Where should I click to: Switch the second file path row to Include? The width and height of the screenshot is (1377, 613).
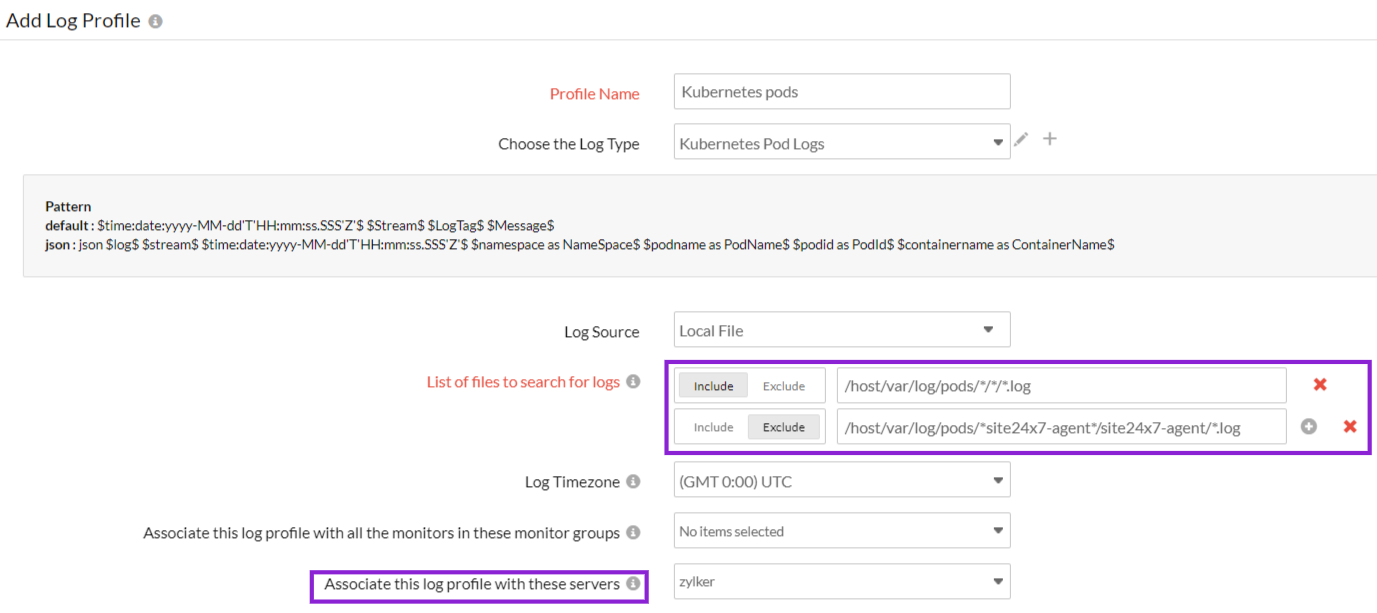[x=713, y=426]
